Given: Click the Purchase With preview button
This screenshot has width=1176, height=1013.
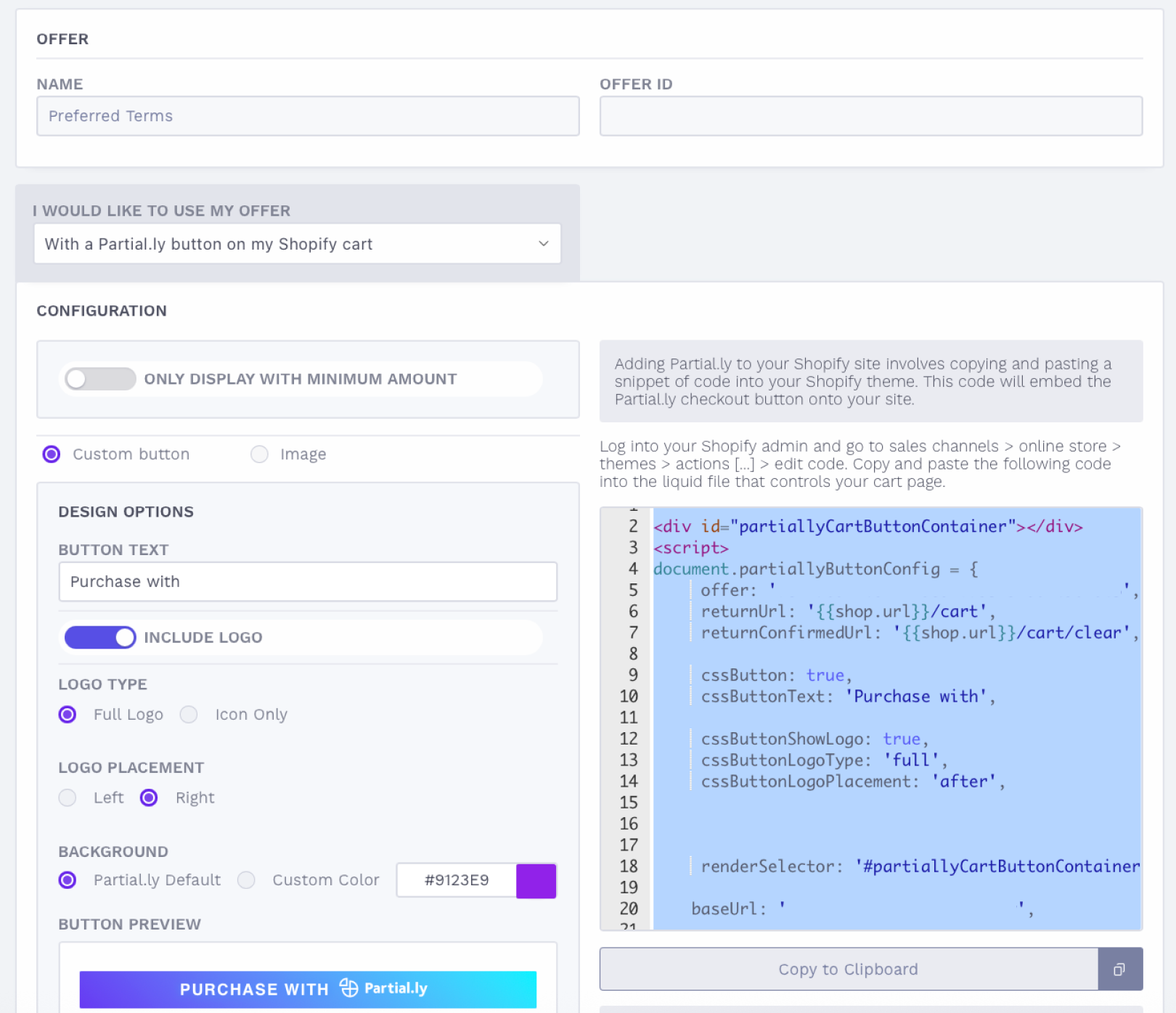Looking at the screenshot, I should click(x=307, y=988).
